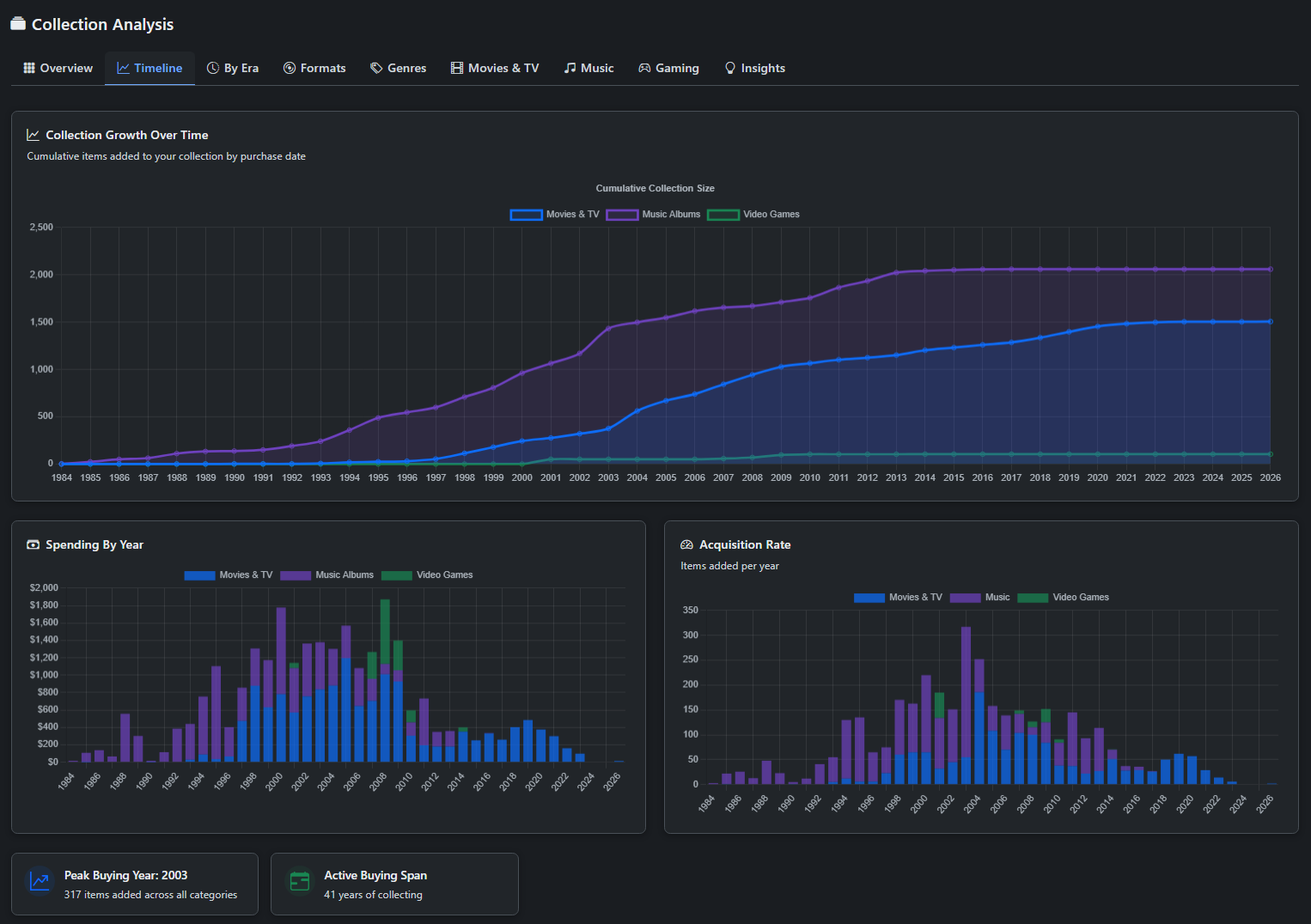Image resolution: width=1311 pixels, height=924 pixels.
Task: Open the Music tab
Action: coord(588,68)
